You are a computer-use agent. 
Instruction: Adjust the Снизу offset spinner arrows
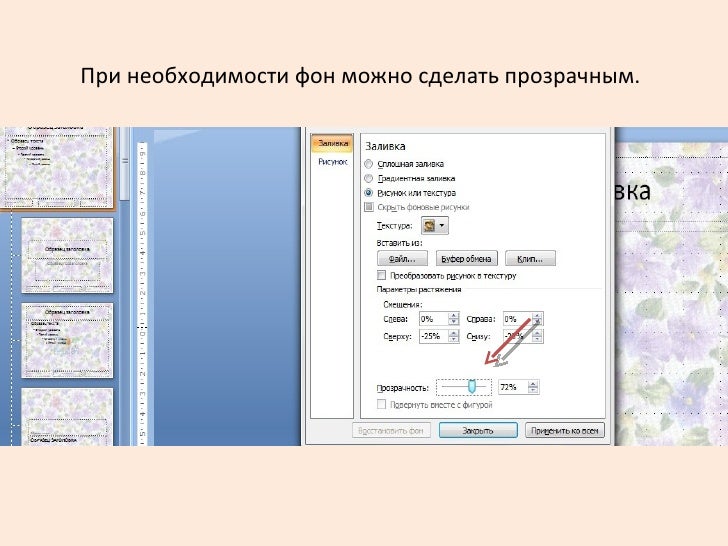(x=538, y=336)
